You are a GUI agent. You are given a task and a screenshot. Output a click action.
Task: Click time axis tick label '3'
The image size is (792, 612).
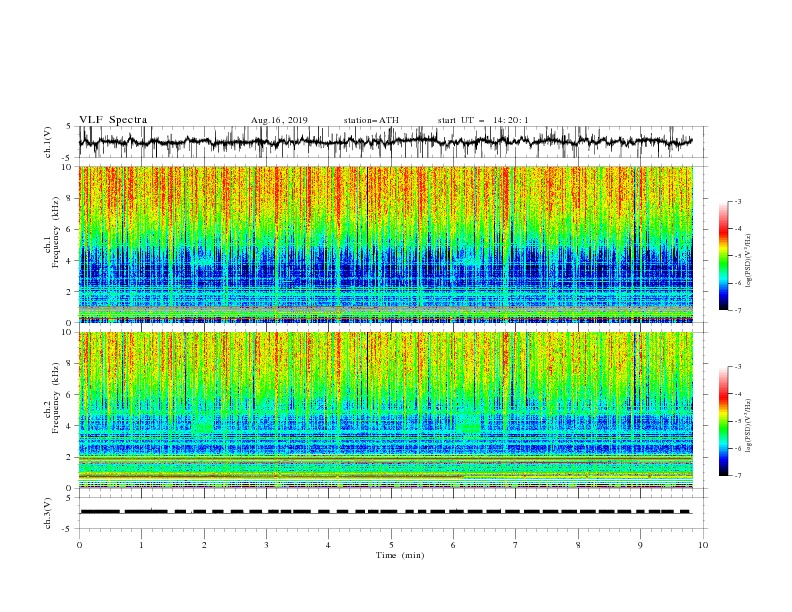click(x=266, y=545)
